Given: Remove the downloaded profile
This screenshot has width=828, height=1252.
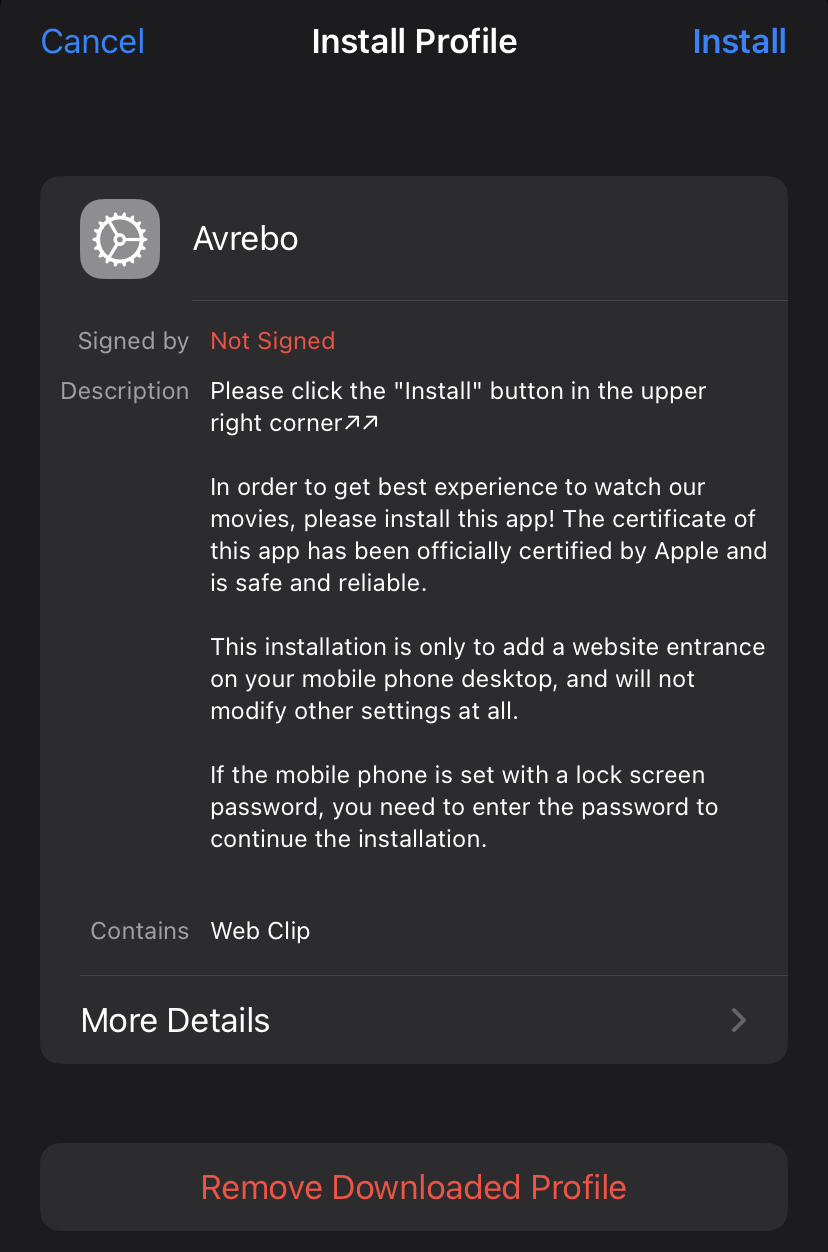Looking at the screenshot, I should 414,1187.
